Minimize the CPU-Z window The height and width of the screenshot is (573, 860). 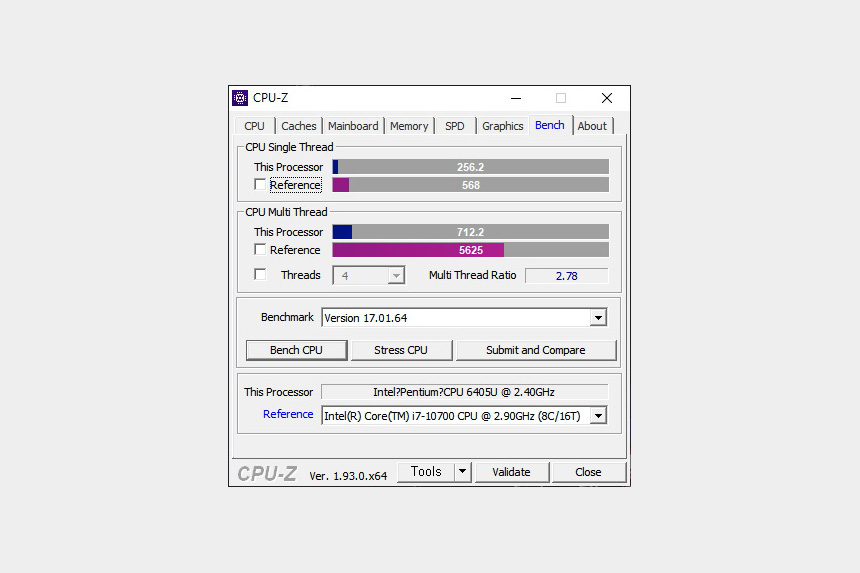pos(516,98)
